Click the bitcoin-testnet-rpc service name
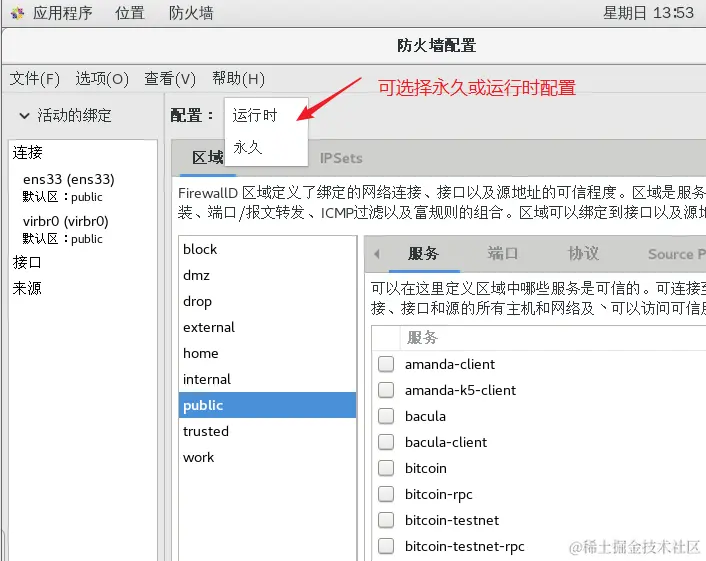Screen dimensions: 706x561 click(x=465, y=546)
